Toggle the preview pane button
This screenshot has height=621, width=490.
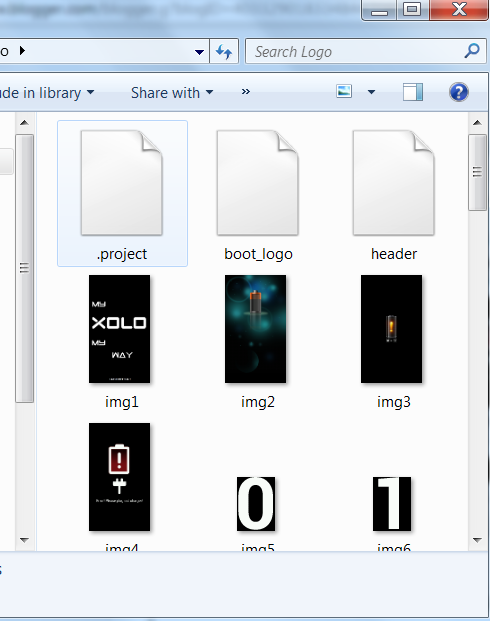pyautogui.click(x=413, y=92)
